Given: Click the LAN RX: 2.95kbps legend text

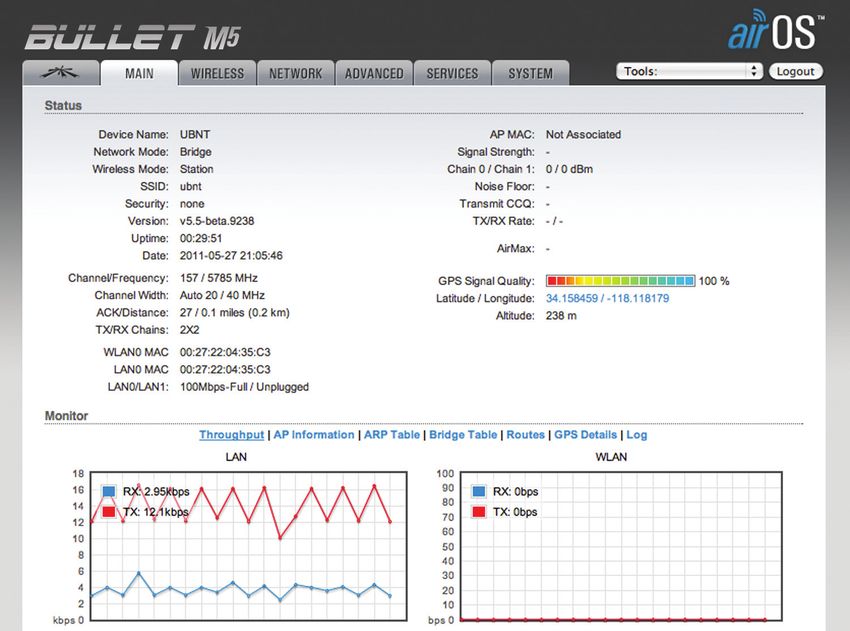Looking at the screenshot, I should pos(156,492).
